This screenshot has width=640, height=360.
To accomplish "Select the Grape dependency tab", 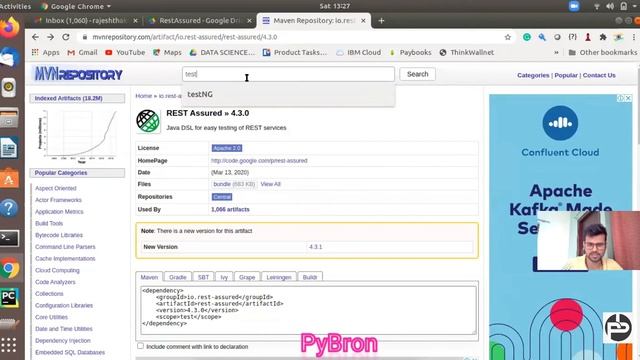I will 247,277.
